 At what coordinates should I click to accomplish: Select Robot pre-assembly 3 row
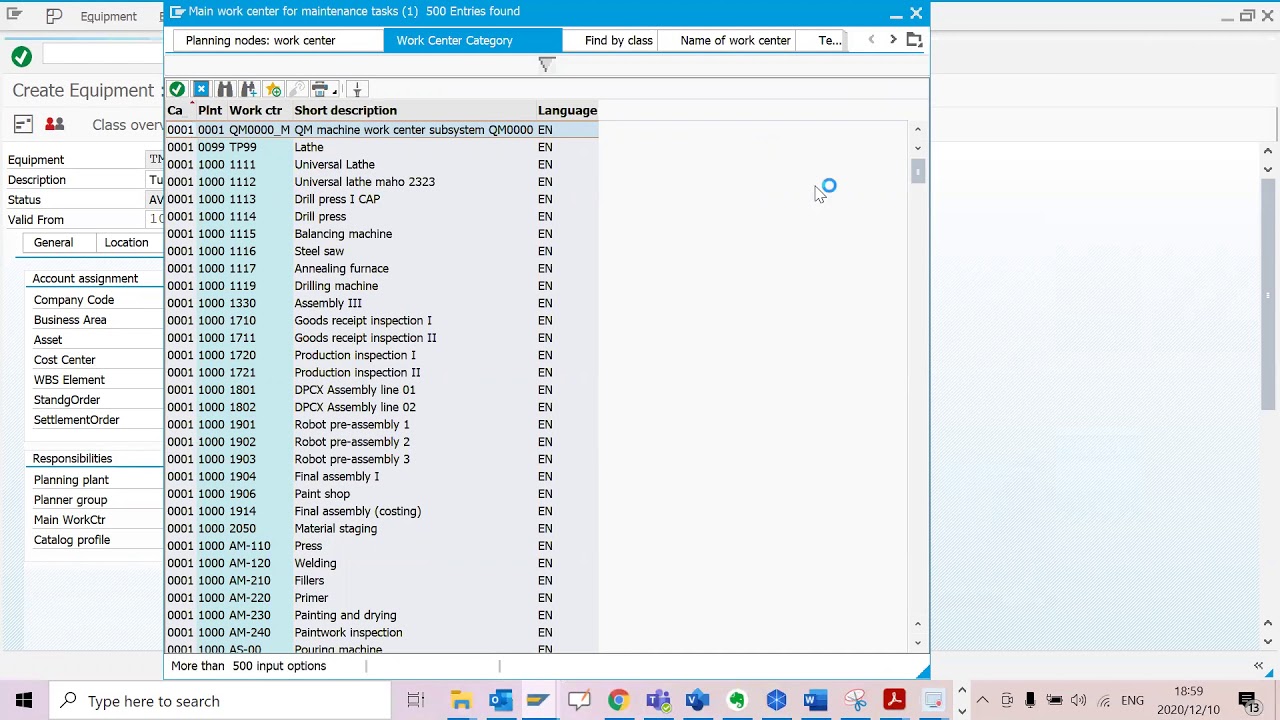tap(382, 459)
